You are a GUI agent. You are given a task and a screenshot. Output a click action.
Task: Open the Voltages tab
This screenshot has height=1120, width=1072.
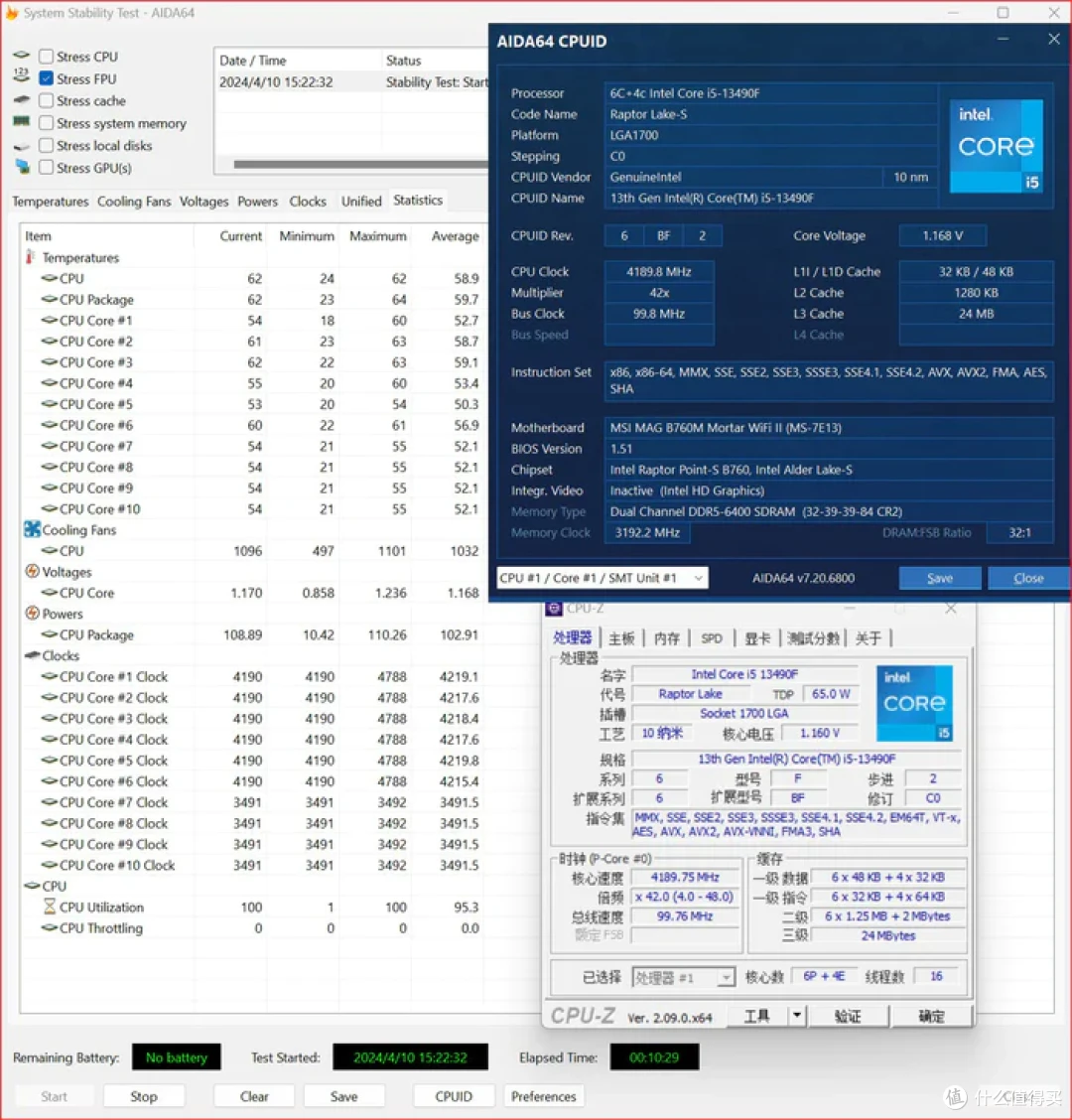pyautogui.click(x=203, y=202)
